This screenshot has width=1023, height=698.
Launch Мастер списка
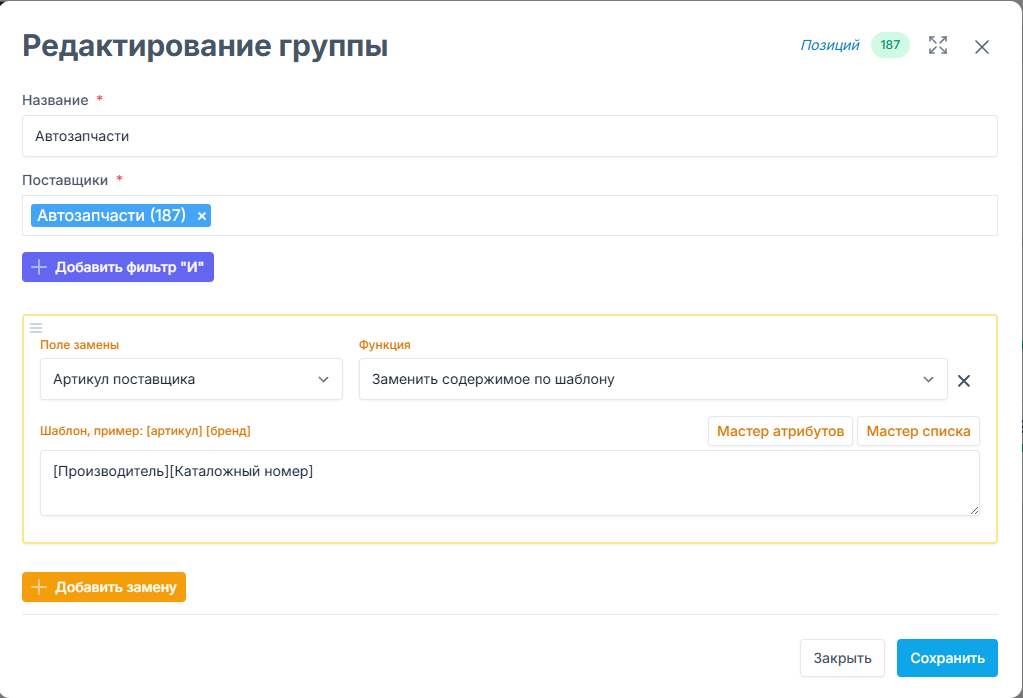(918, 432)
